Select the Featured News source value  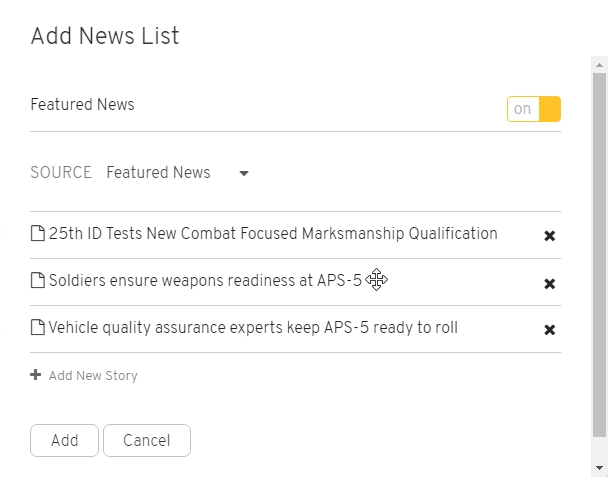tap(158, 172)
